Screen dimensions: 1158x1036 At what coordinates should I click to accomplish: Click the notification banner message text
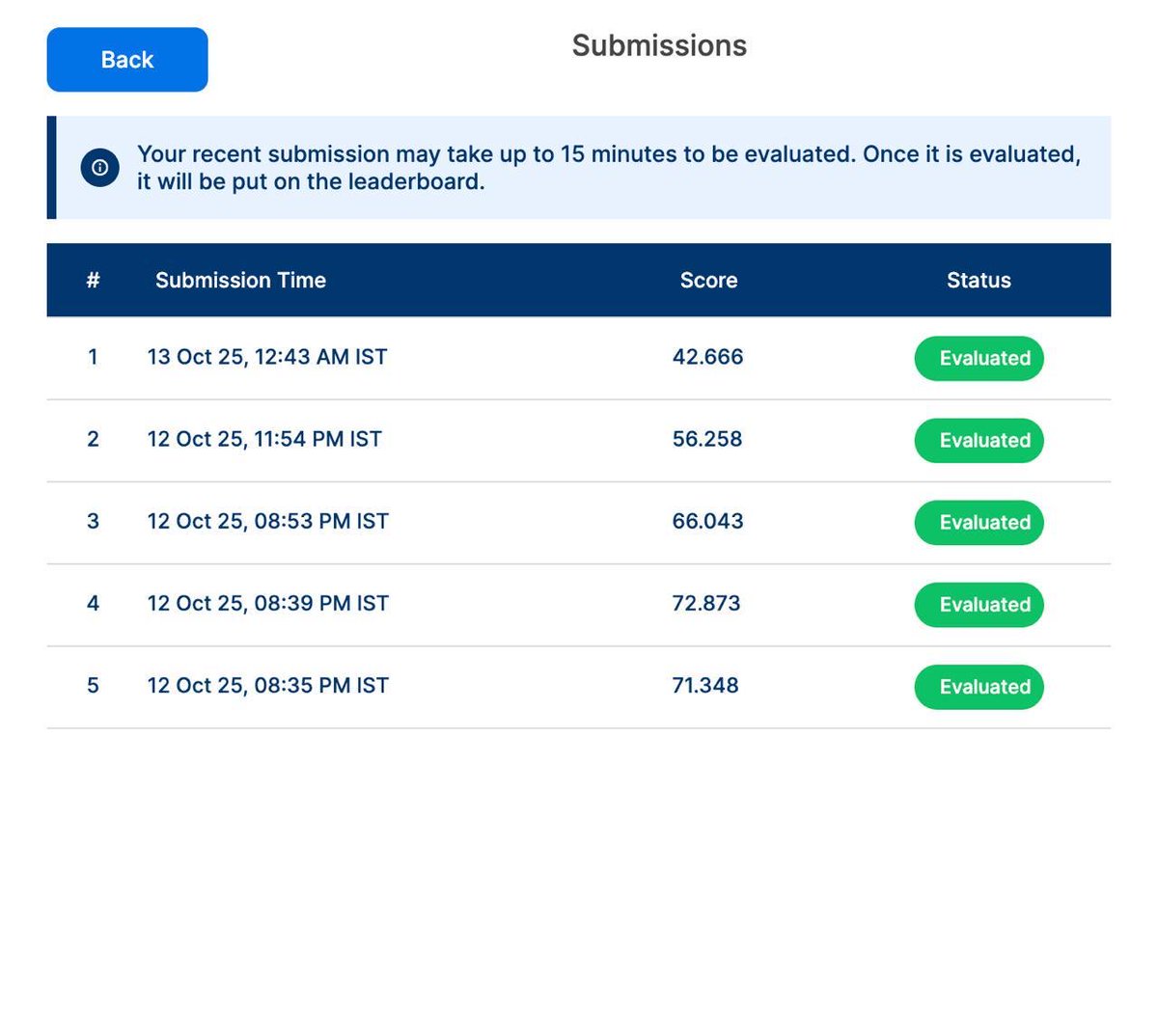click(x=608, y=168)
